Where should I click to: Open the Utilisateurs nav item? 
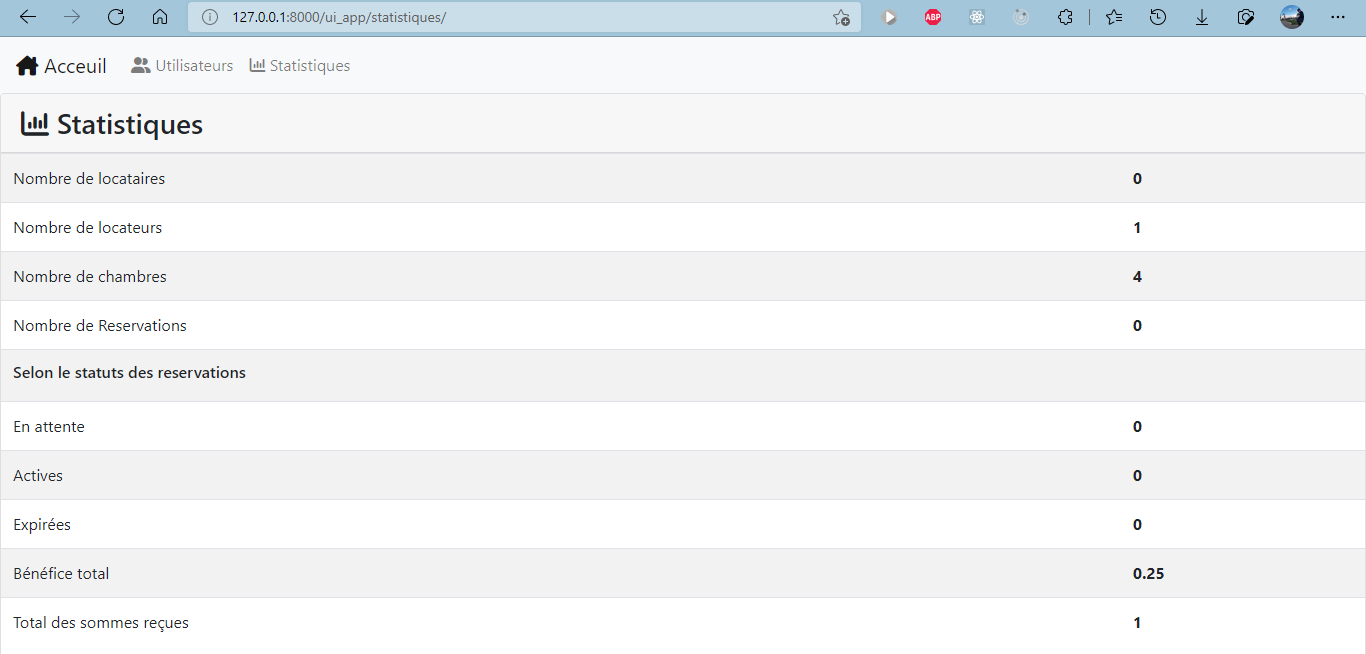tap(182, 66)
